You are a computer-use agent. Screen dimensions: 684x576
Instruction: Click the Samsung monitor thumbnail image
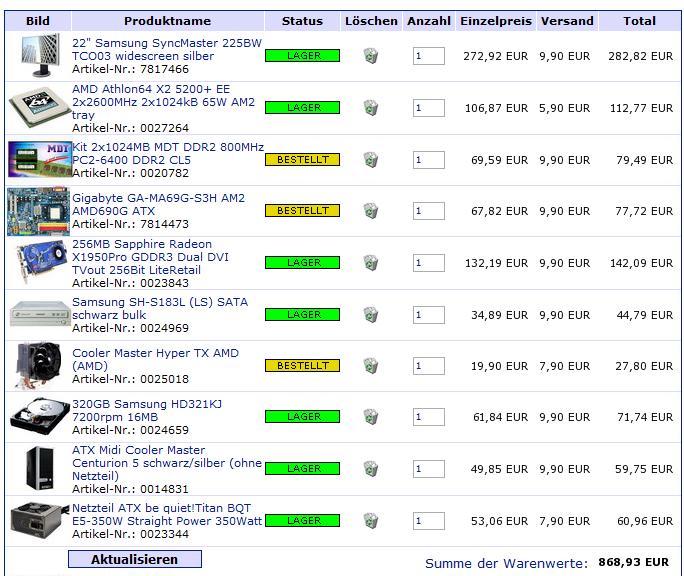point(40,55)
